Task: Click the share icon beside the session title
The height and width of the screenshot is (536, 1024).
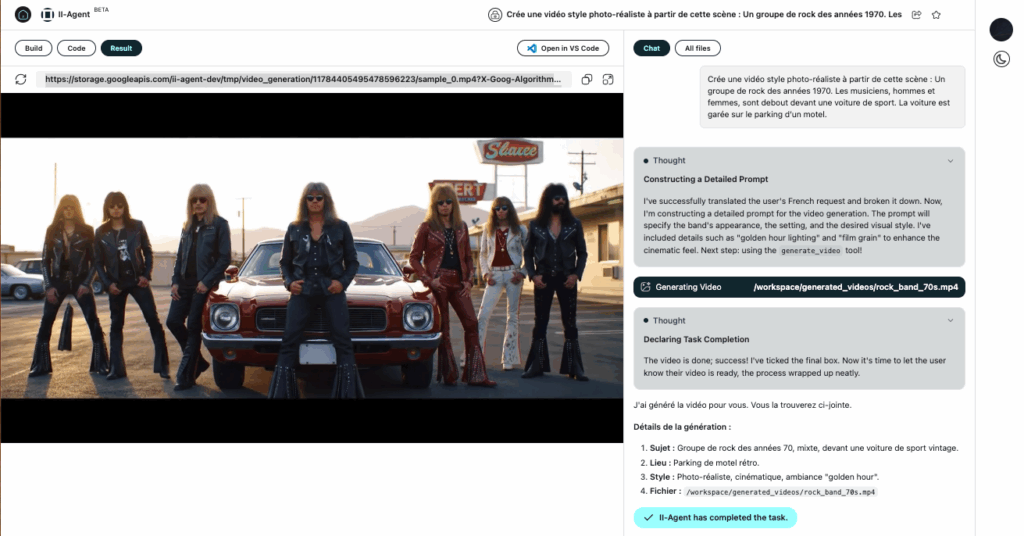Action: tap(917, 15)
